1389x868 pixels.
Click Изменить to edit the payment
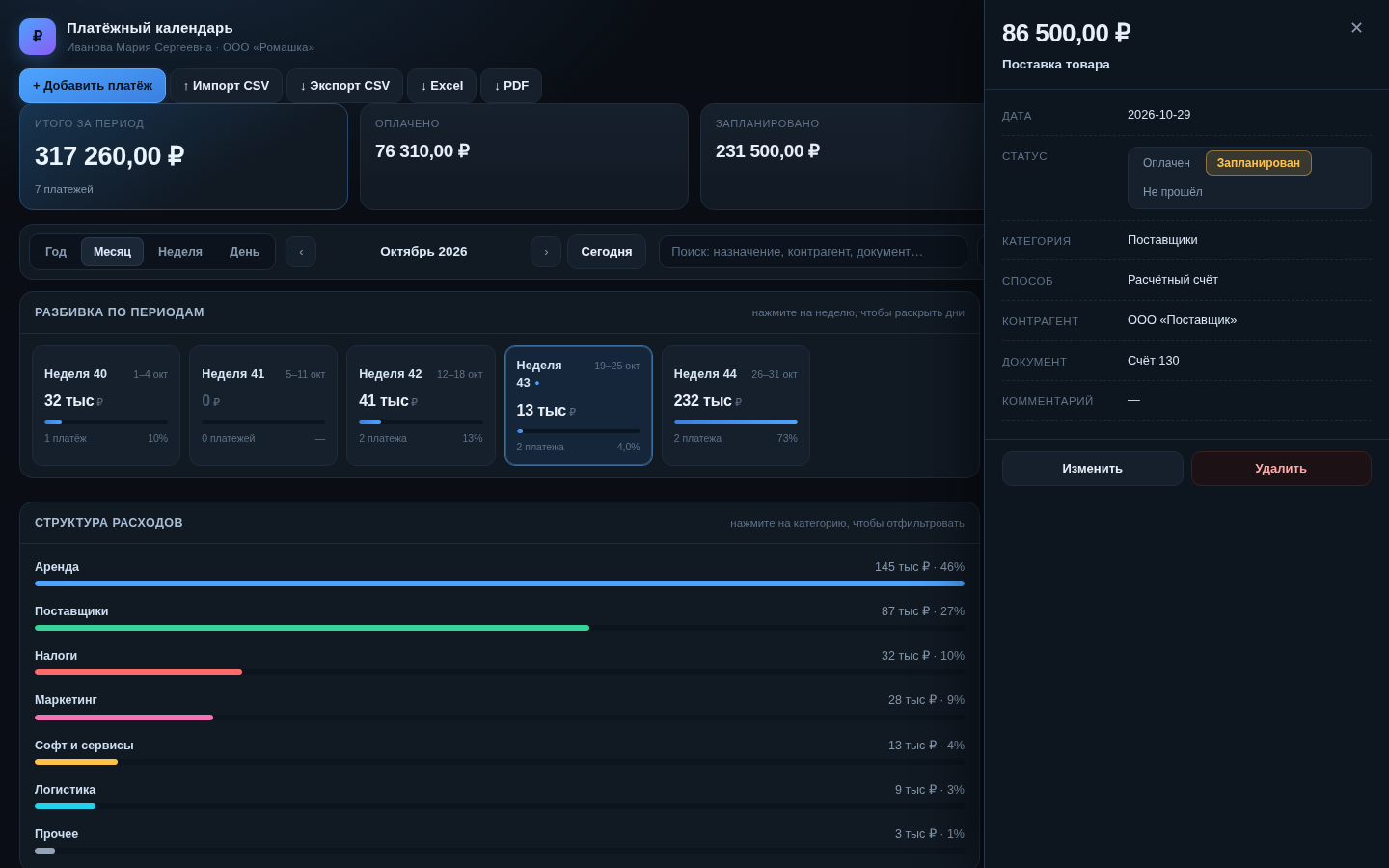click(x=1093, y=469)
